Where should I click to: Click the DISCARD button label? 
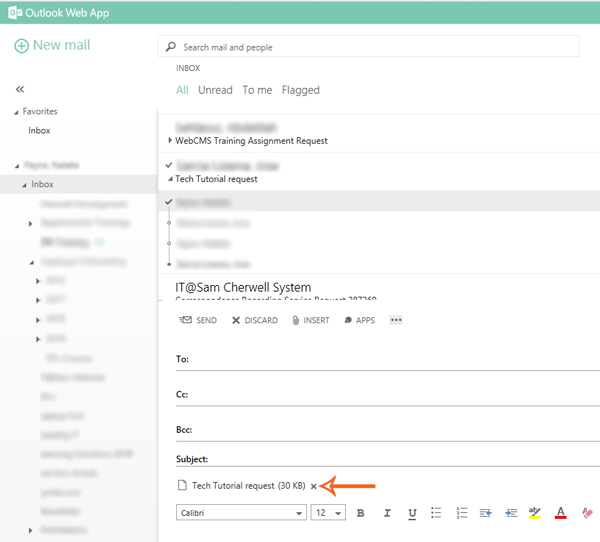pyautogui.click(x=261, y=320)
